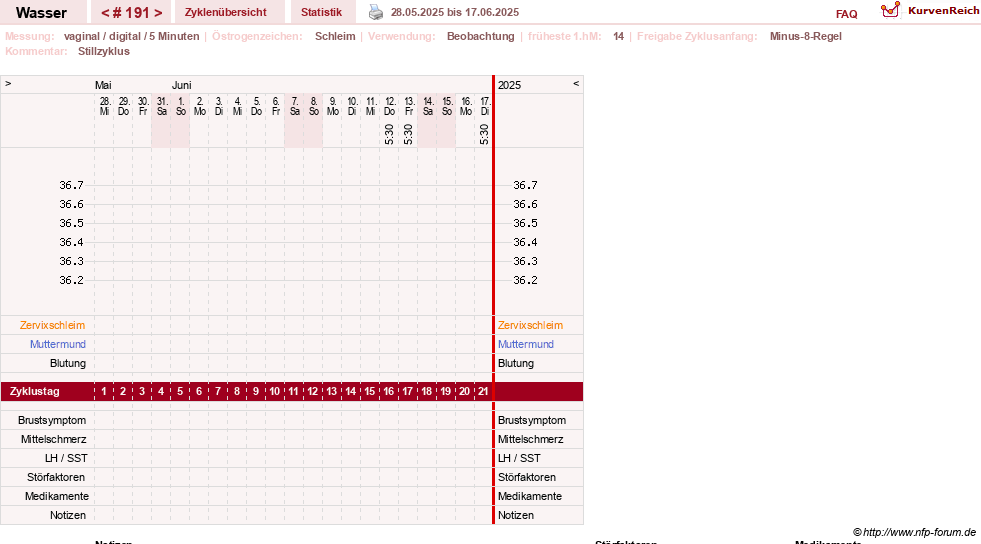Click date column 12. Do
981x544 pixels.
click(389, 106)
